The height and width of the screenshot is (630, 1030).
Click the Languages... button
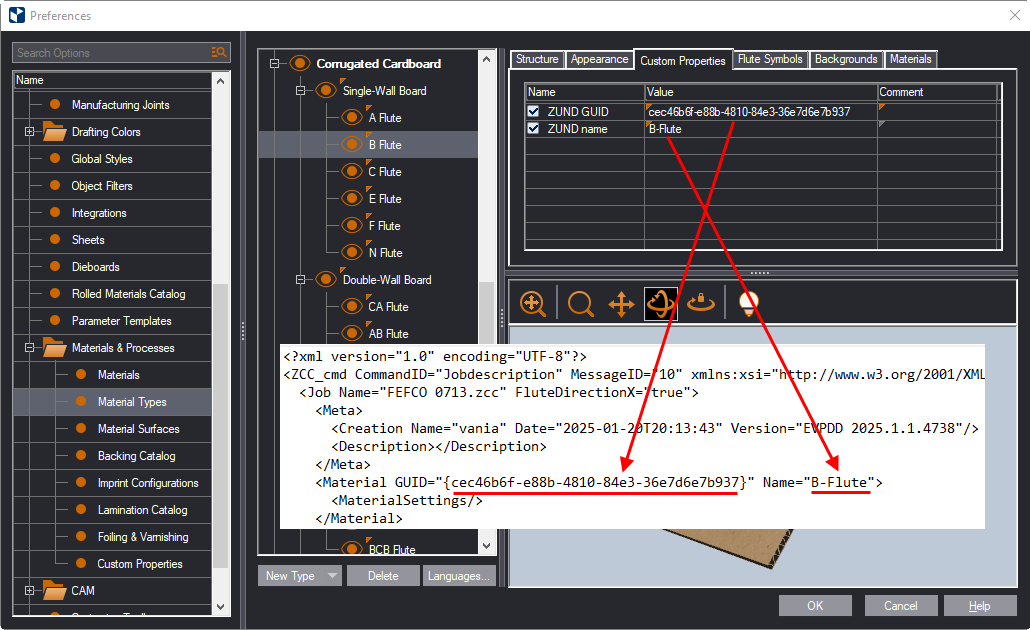coord(459,576)
